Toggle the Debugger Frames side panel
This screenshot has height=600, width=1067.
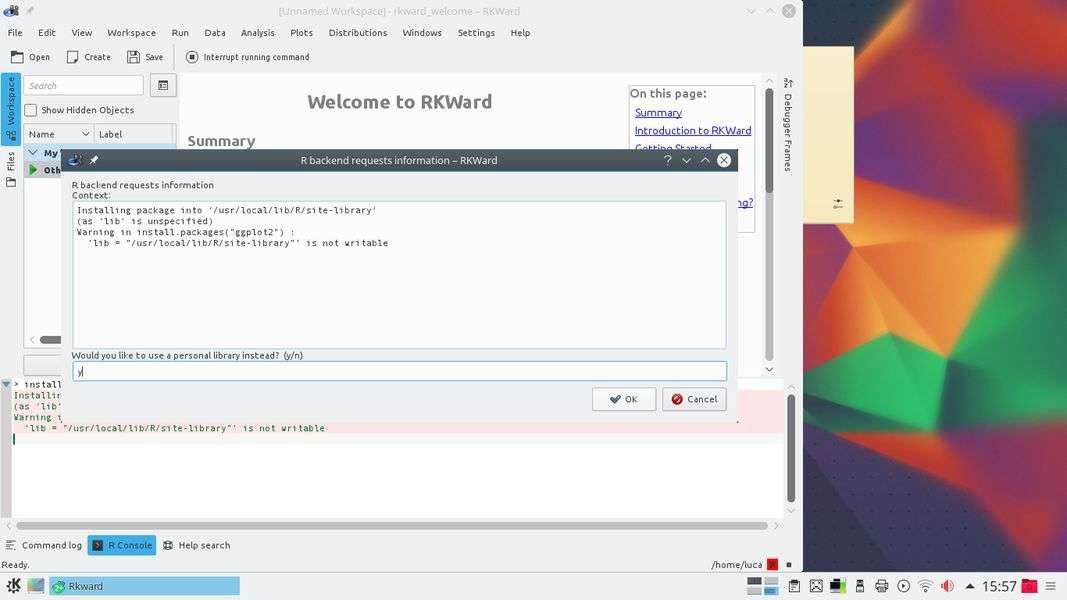pos(788,125)
